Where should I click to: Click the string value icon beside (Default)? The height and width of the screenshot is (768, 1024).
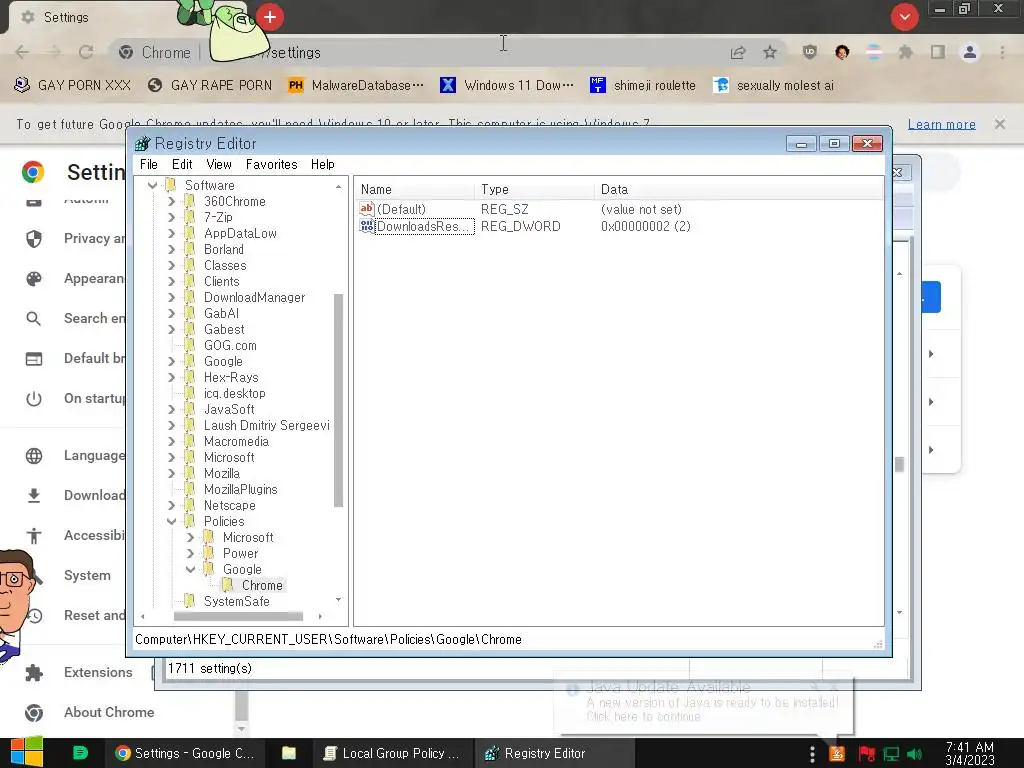pos(366,209)
